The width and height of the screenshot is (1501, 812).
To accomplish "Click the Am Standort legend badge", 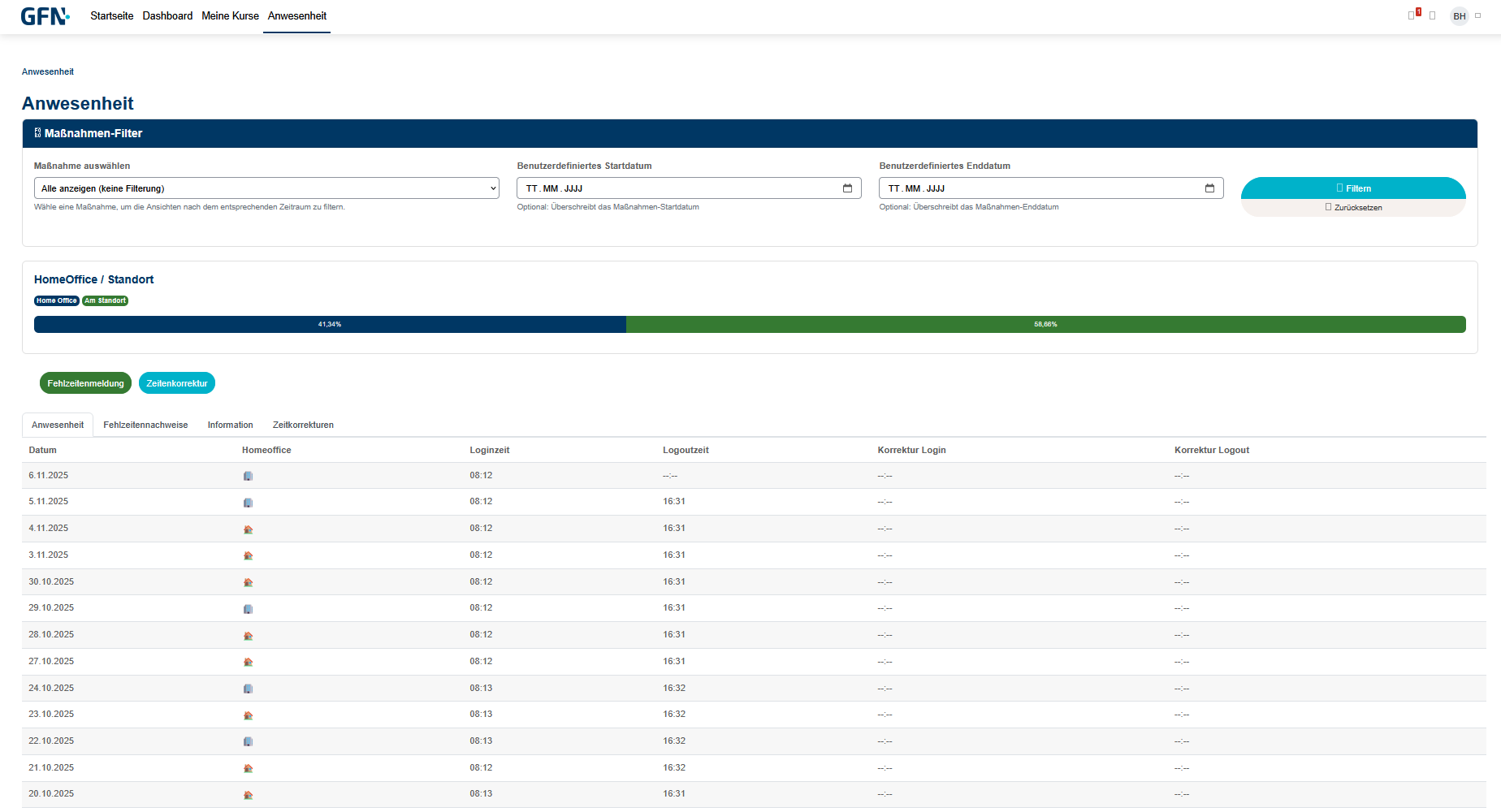I will pos(105,300).
